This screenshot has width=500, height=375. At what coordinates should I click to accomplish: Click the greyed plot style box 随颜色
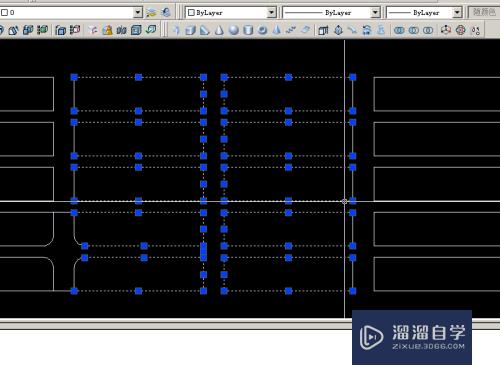click(x=484, y=12)
